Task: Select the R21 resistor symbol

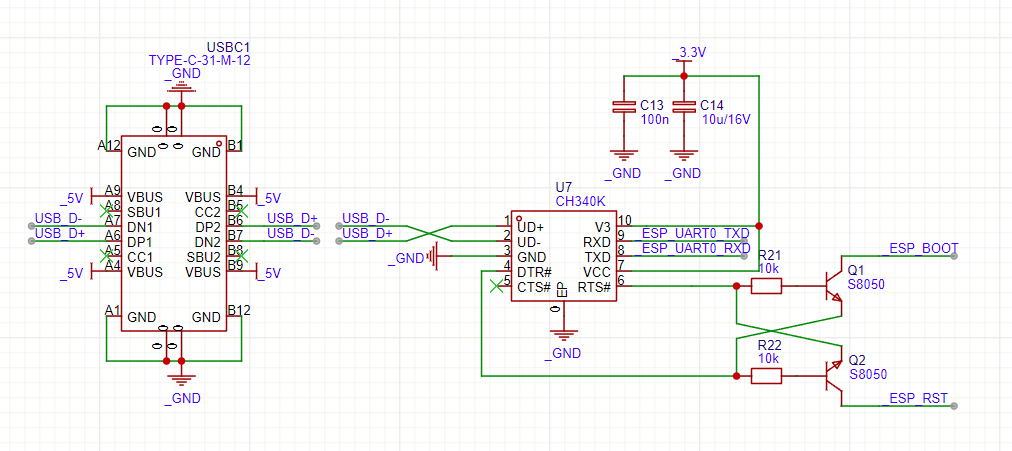Action: pyautogui.click(x=767, y=286)
